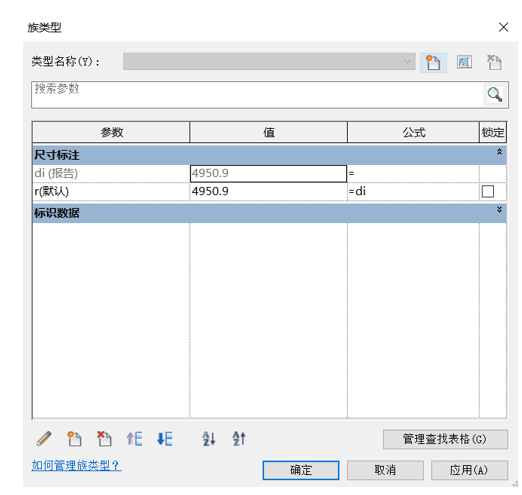Collapse the 尺寸标注 parameter group
This screenshot has width=522, height=495.
coord(499,152)
